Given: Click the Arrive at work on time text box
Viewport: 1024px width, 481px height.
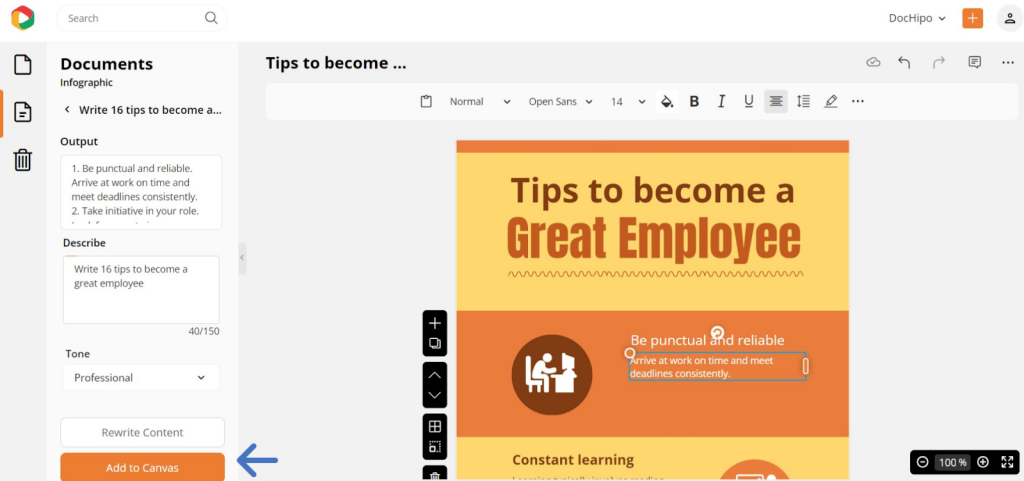Looking at the screenshot, I should point(717,367).
